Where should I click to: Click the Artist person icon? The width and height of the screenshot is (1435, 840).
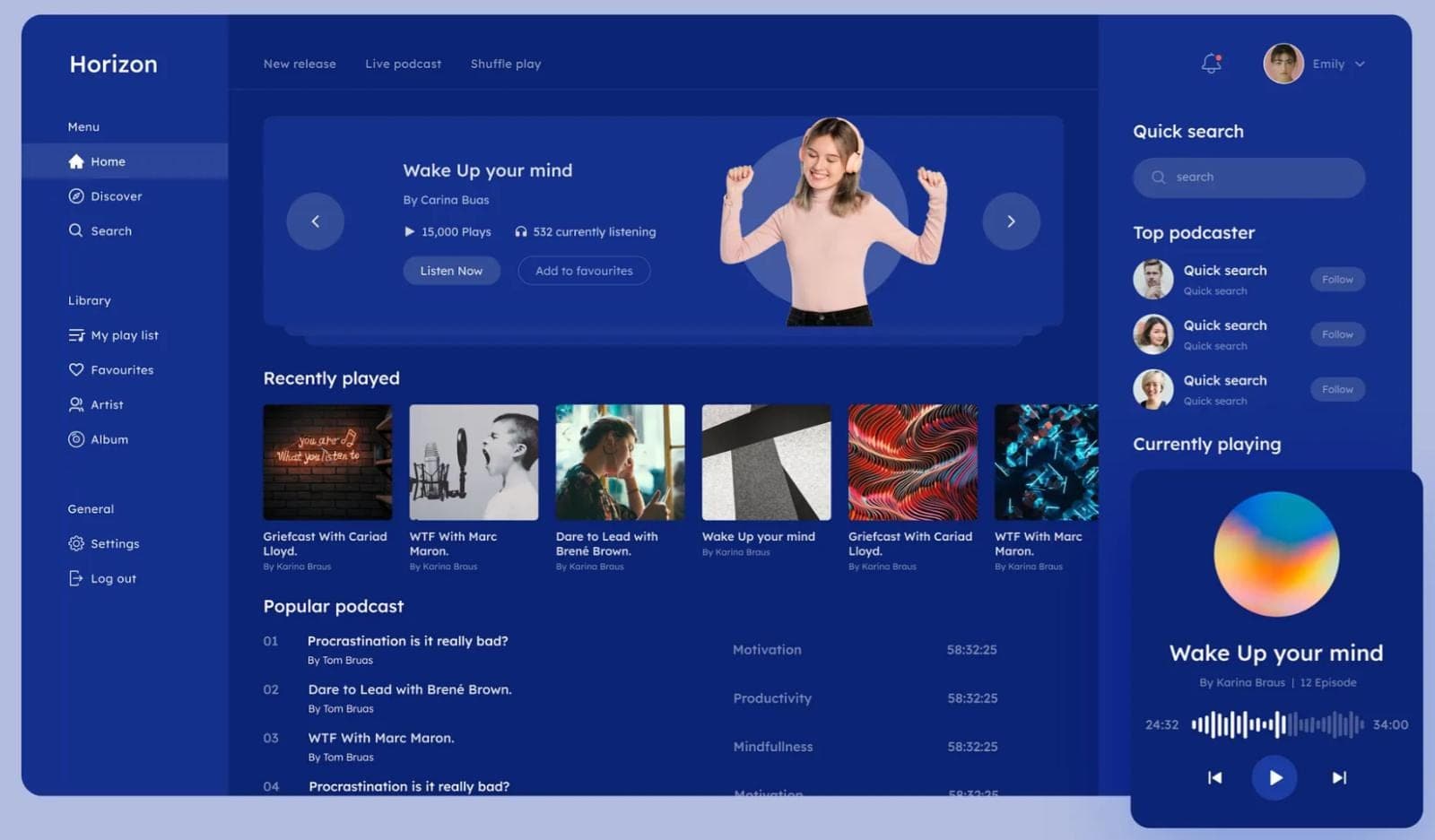click(76, 404)
